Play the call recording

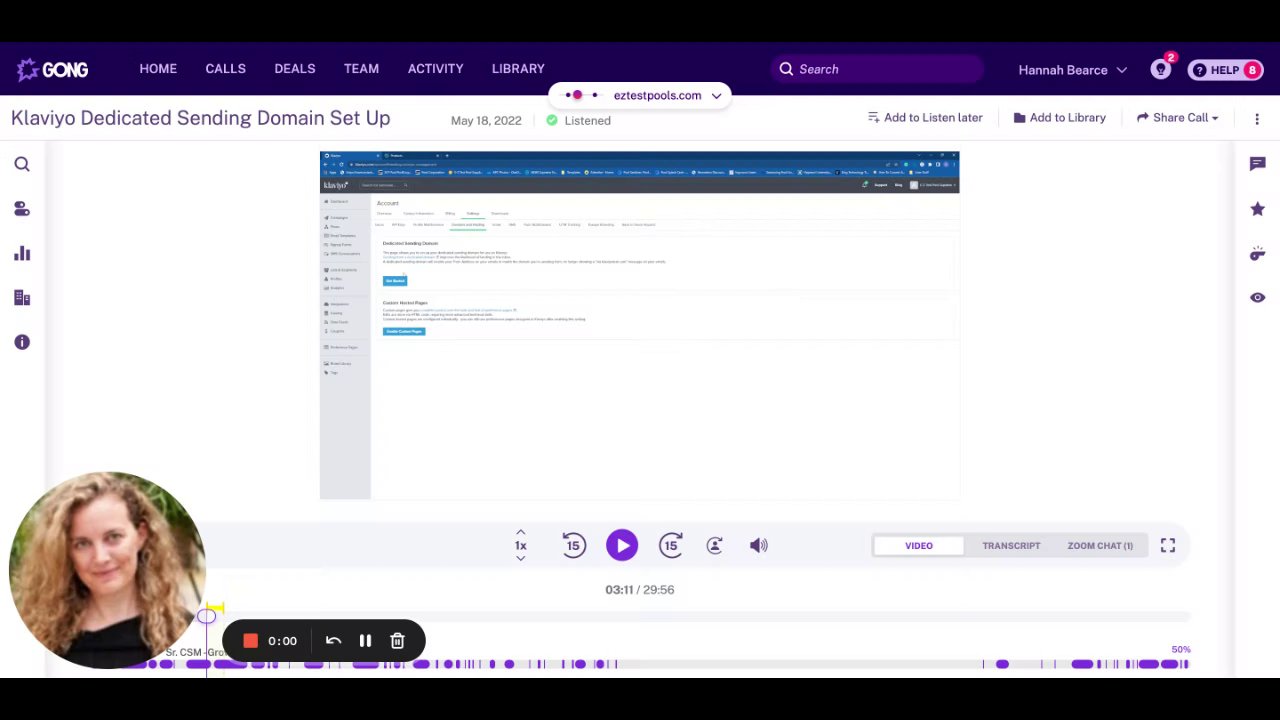click(622, 545)
